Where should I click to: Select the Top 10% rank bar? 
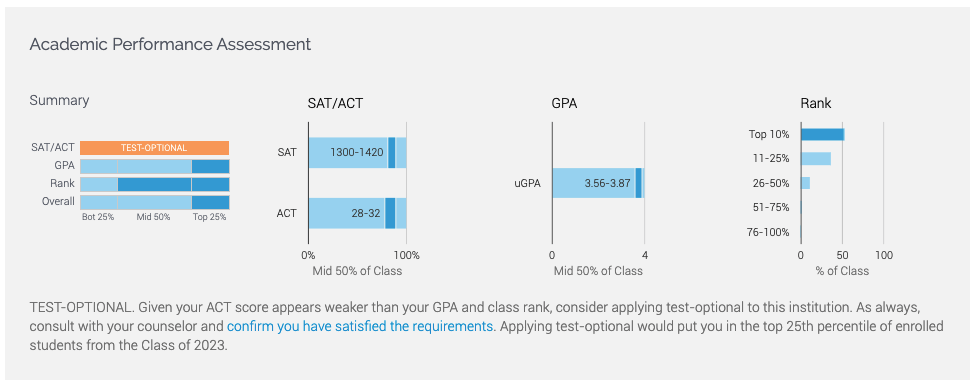[x=822, y=135]
